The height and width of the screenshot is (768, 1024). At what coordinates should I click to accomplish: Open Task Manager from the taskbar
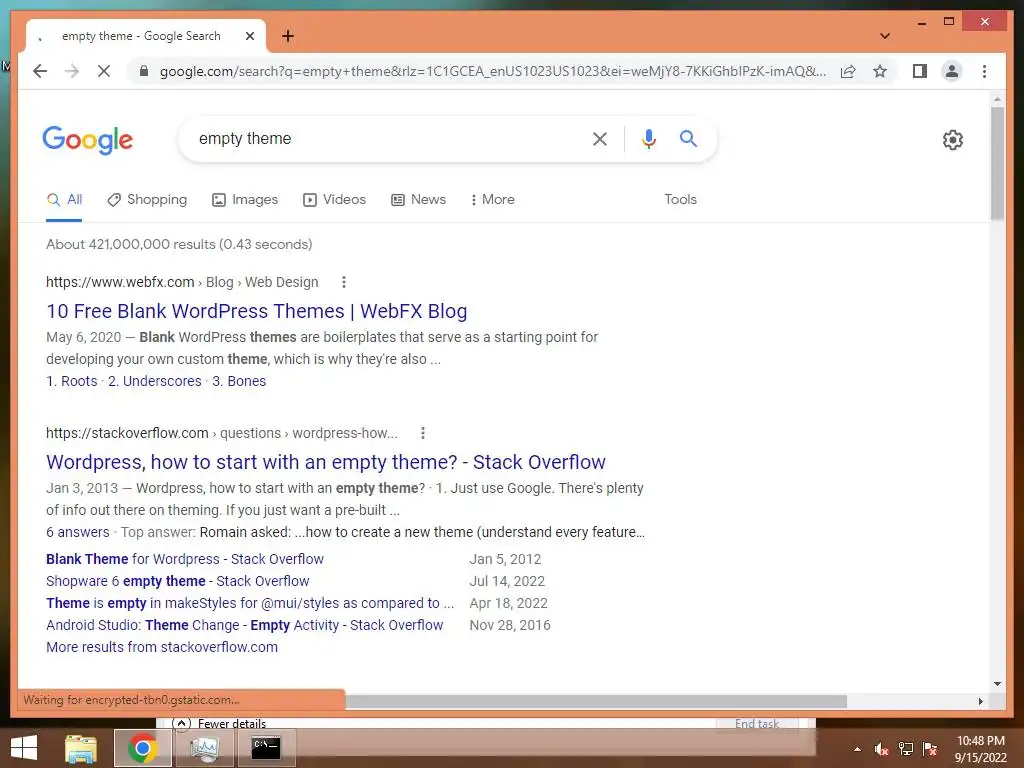coord(204,748)
